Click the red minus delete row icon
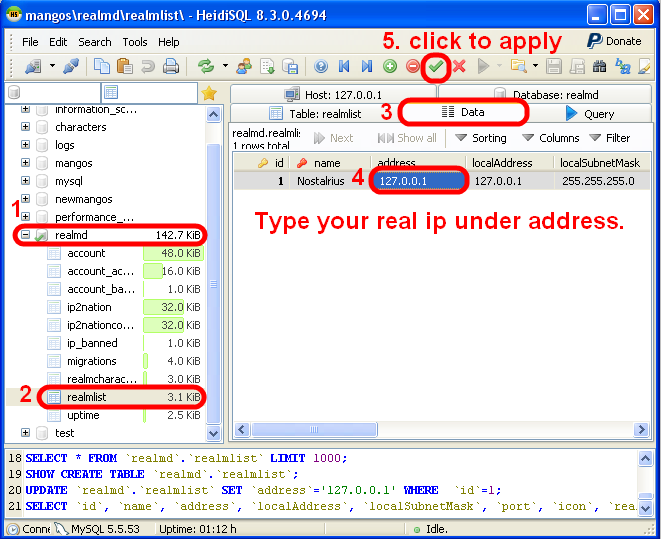661x539 pixels. pos(412,66)
